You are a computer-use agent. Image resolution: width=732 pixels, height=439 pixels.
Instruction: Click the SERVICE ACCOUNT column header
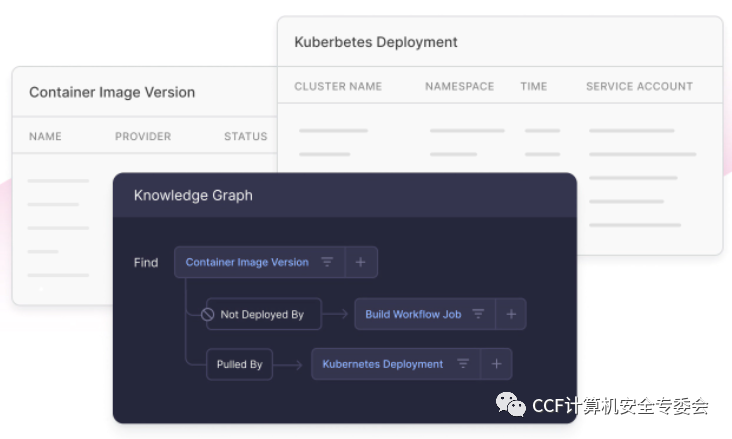pos(639,87)
